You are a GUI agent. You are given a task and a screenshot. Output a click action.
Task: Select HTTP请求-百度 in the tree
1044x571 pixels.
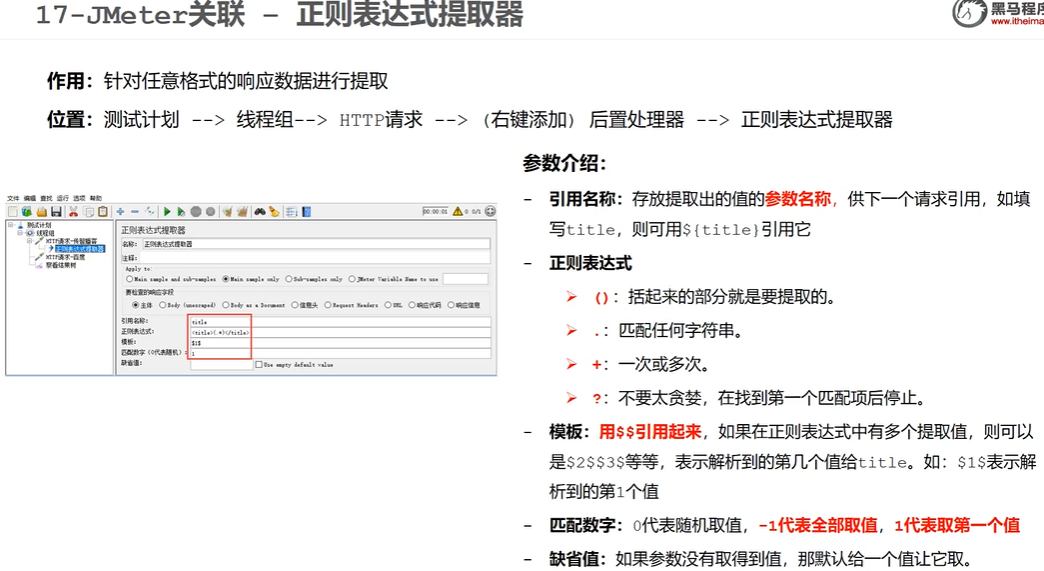click(x=65, y=257)
